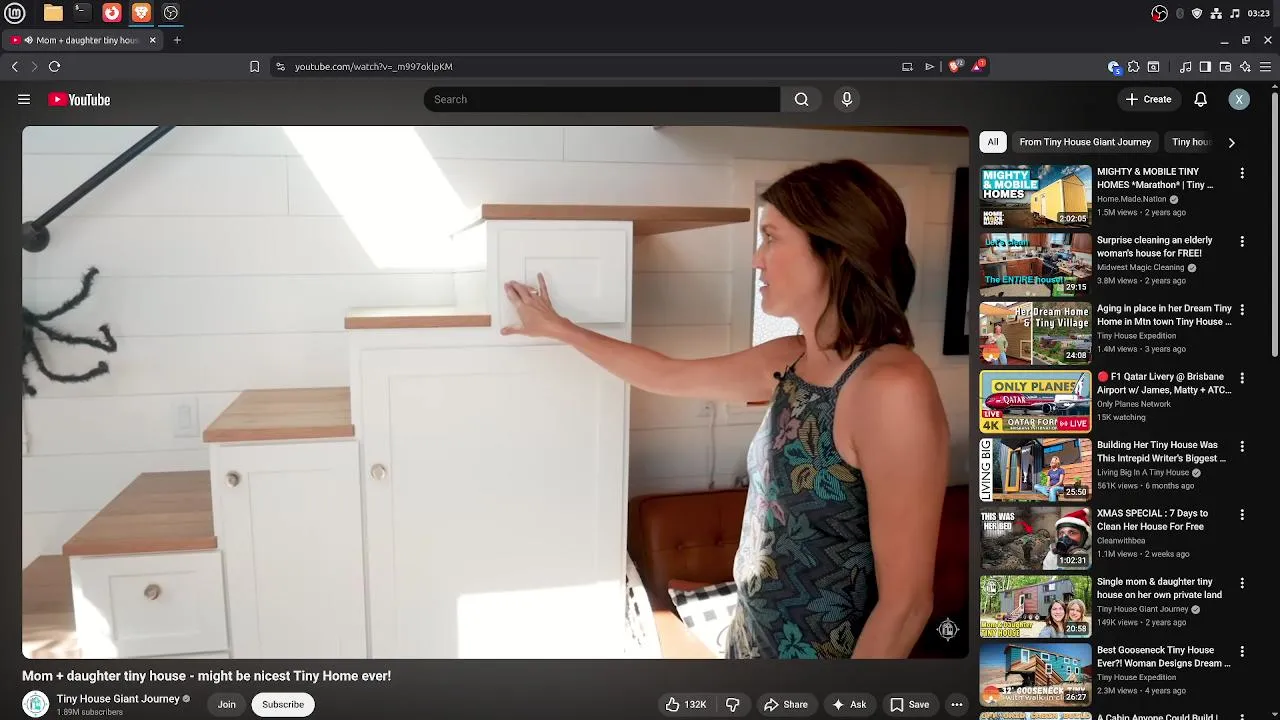Open the browser main hamburger menu
Image resolution: width=1280 pixels, height=720 pixels.
pos(1265,67)
